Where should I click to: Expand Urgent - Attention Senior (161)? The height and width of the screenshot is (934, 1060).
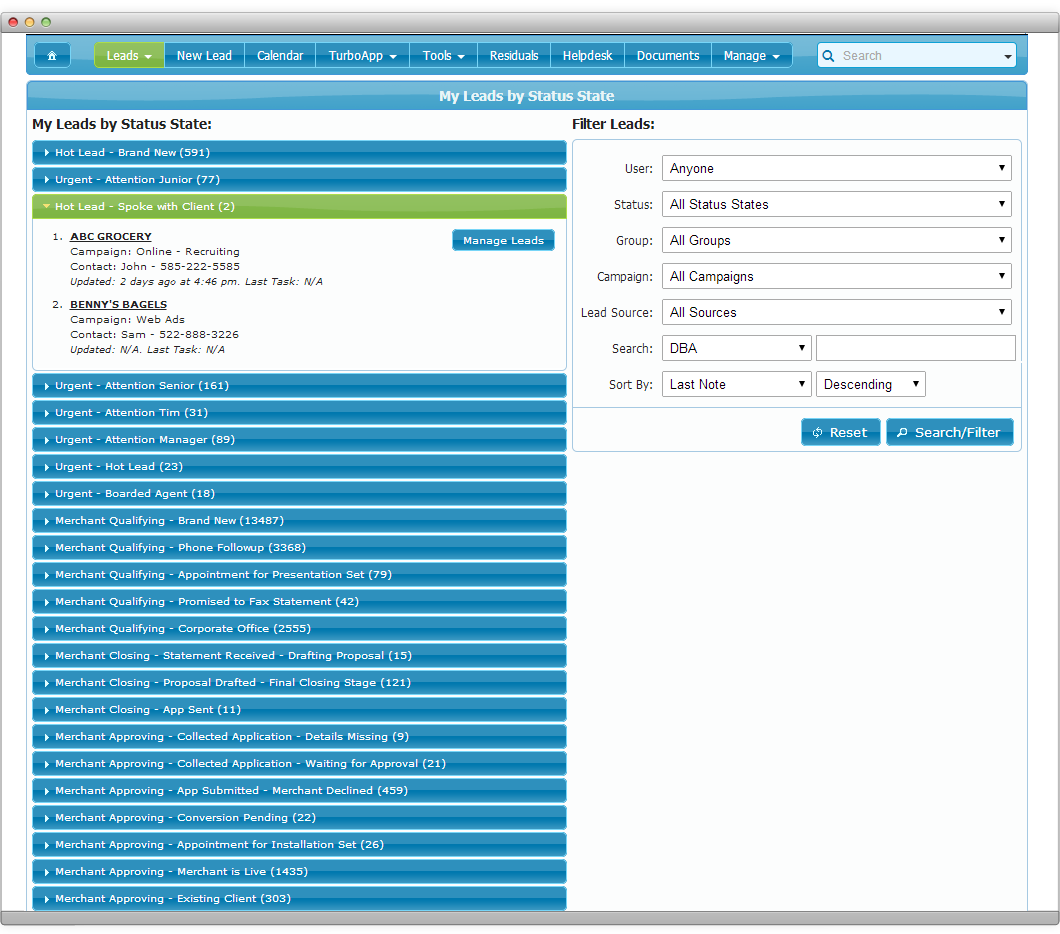pyautogui.click(x=299, y=386)
